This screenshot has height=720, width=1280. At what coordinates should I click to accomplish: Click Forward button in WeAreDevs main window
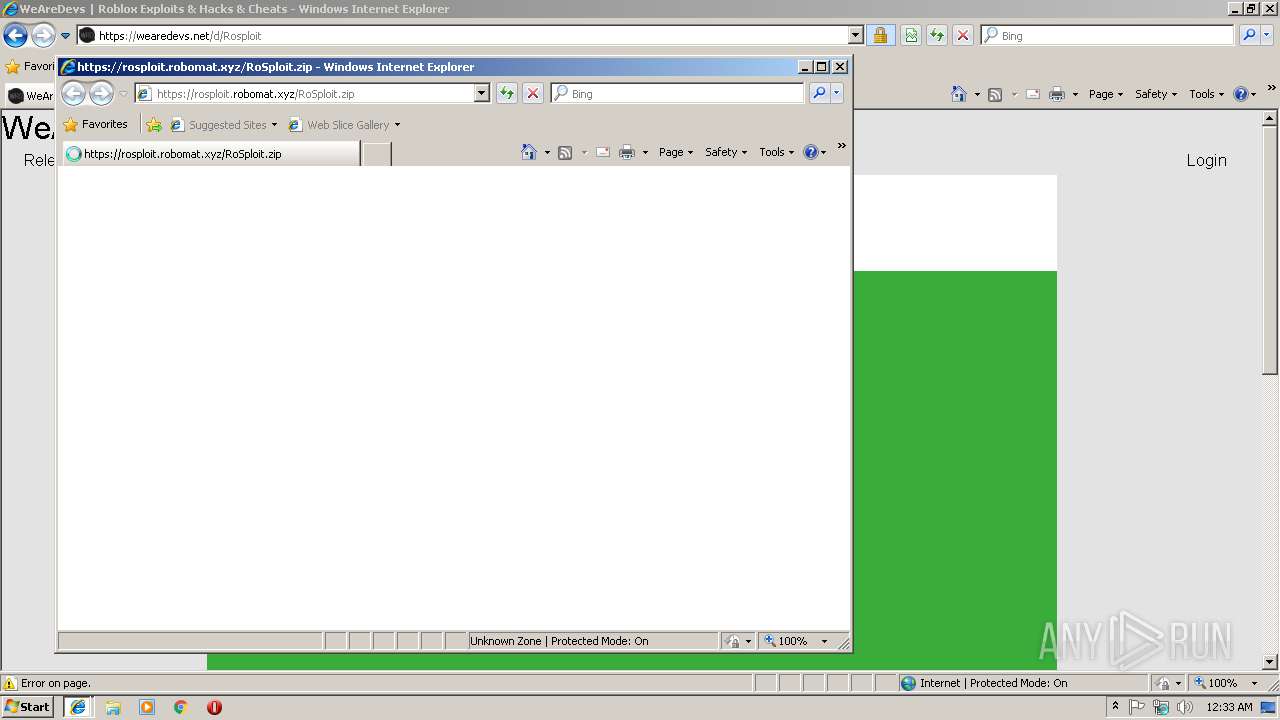pyautogui.click(x=43, y=35)
